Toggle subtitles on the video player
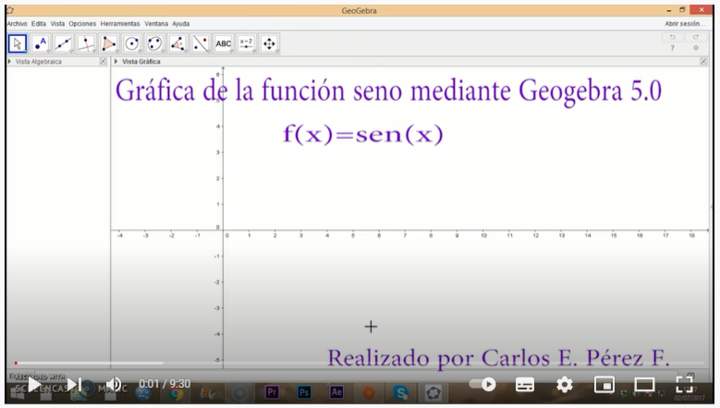This screenshot has width=720, height=408. pos(525,384)
